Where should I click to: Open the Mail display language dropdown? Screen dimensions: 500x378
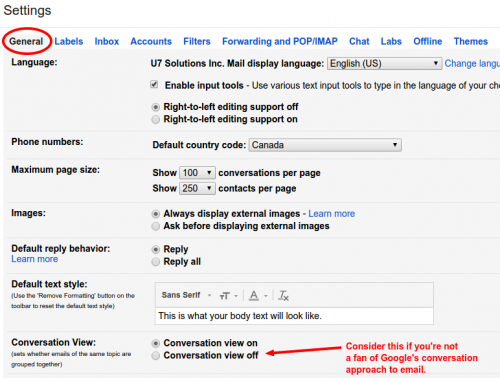[384, 63]
